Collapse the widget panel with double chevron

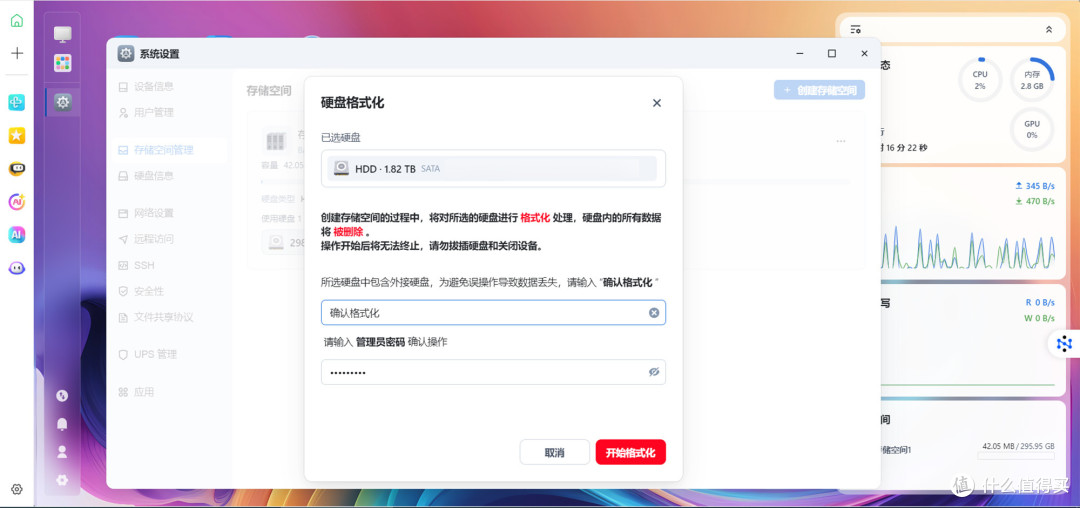click(1049, 30)
